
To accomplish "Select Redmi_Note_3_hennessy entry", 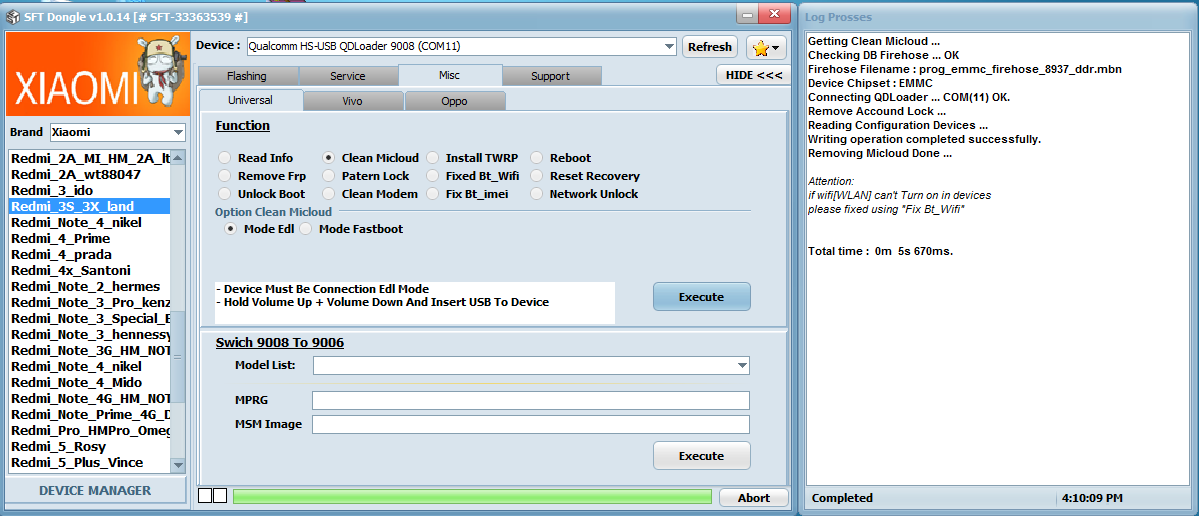I will (89, 335).
